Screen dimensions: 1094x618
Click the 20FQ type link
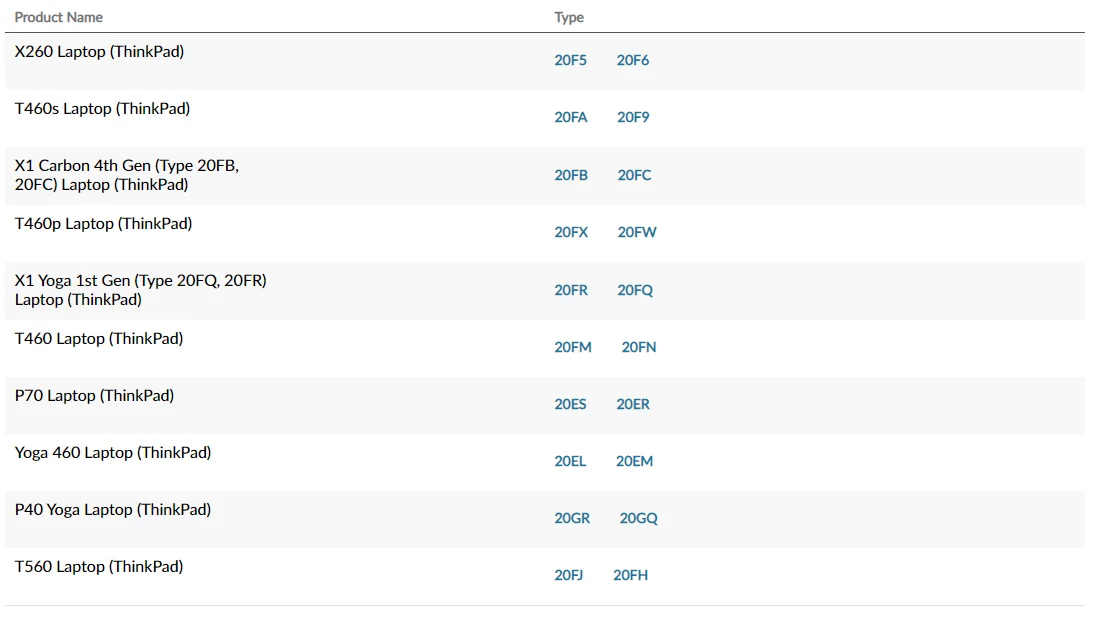[635, 290]
